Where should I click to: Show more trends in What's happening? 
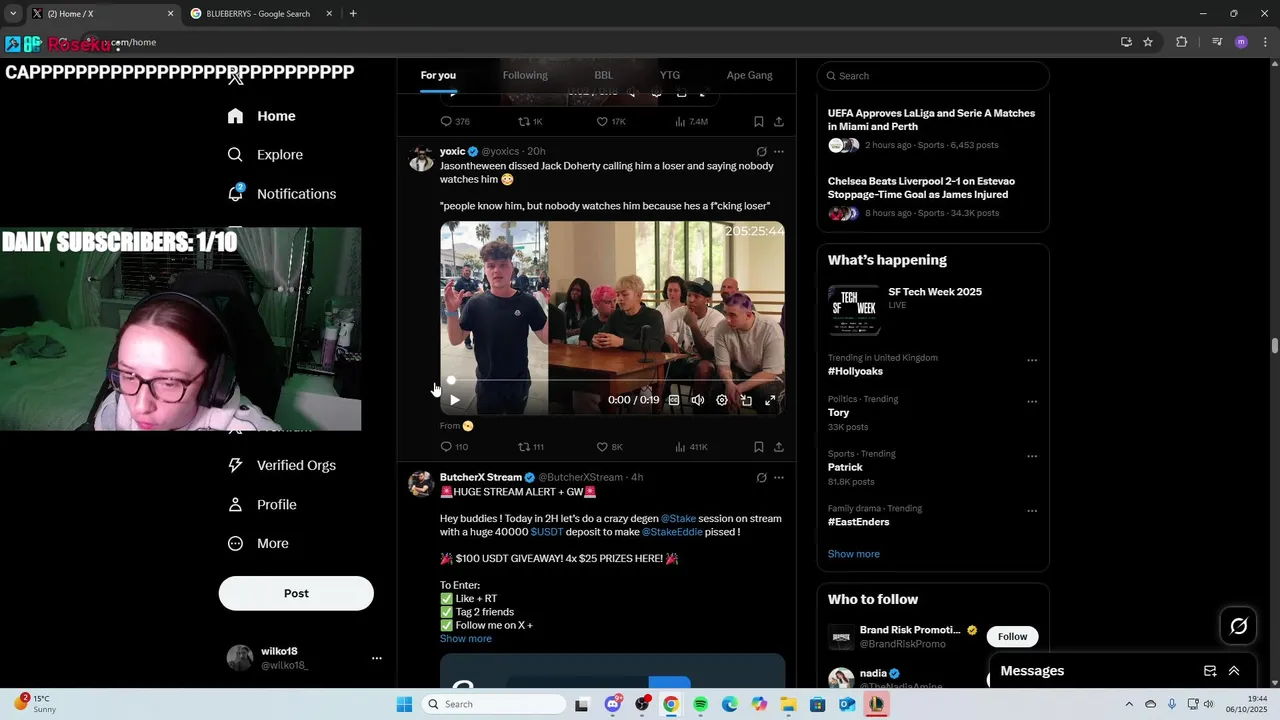[x=853, y=554]
